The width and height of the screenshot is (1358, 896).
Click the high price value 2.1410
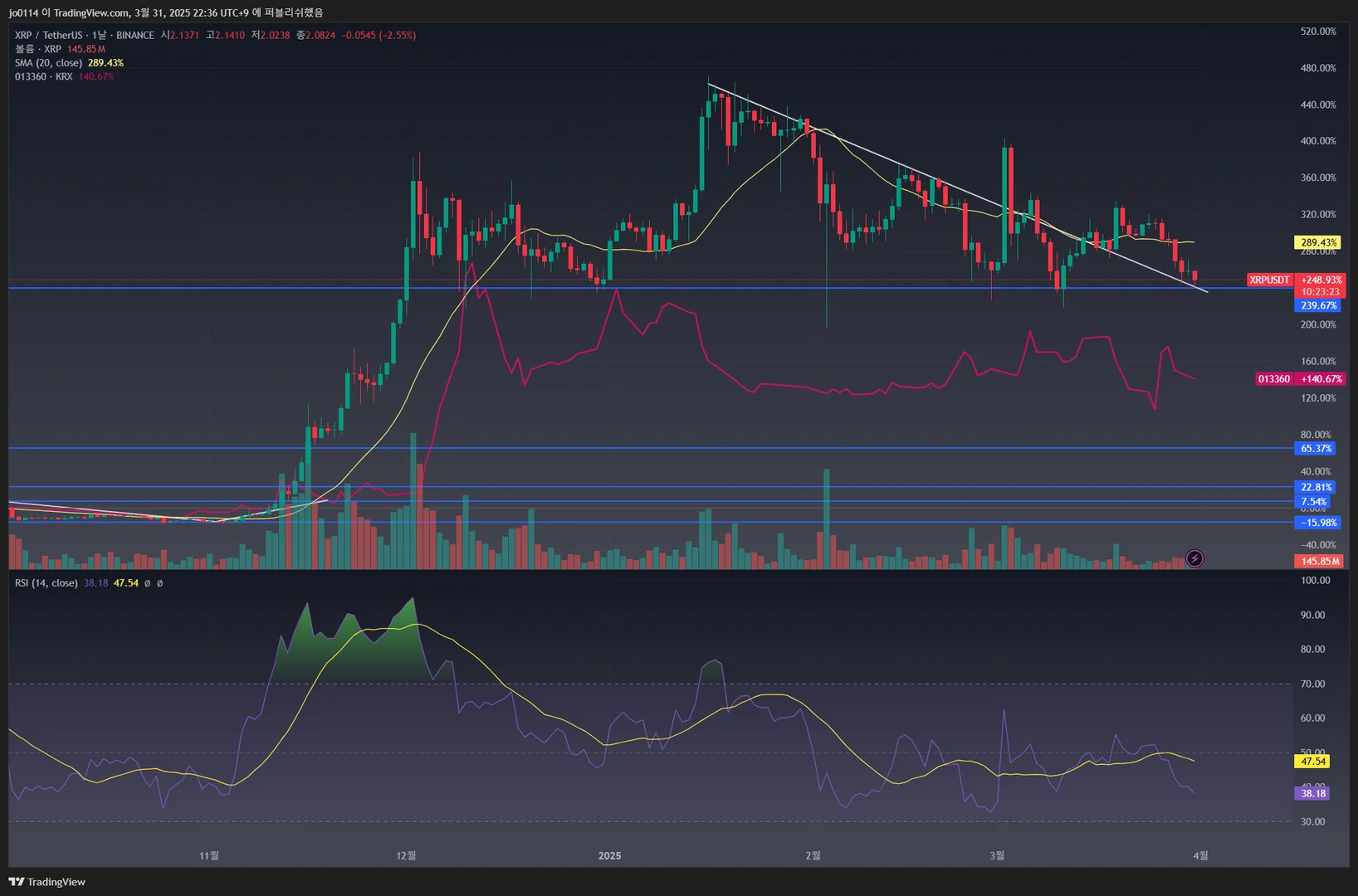point(230,35)
